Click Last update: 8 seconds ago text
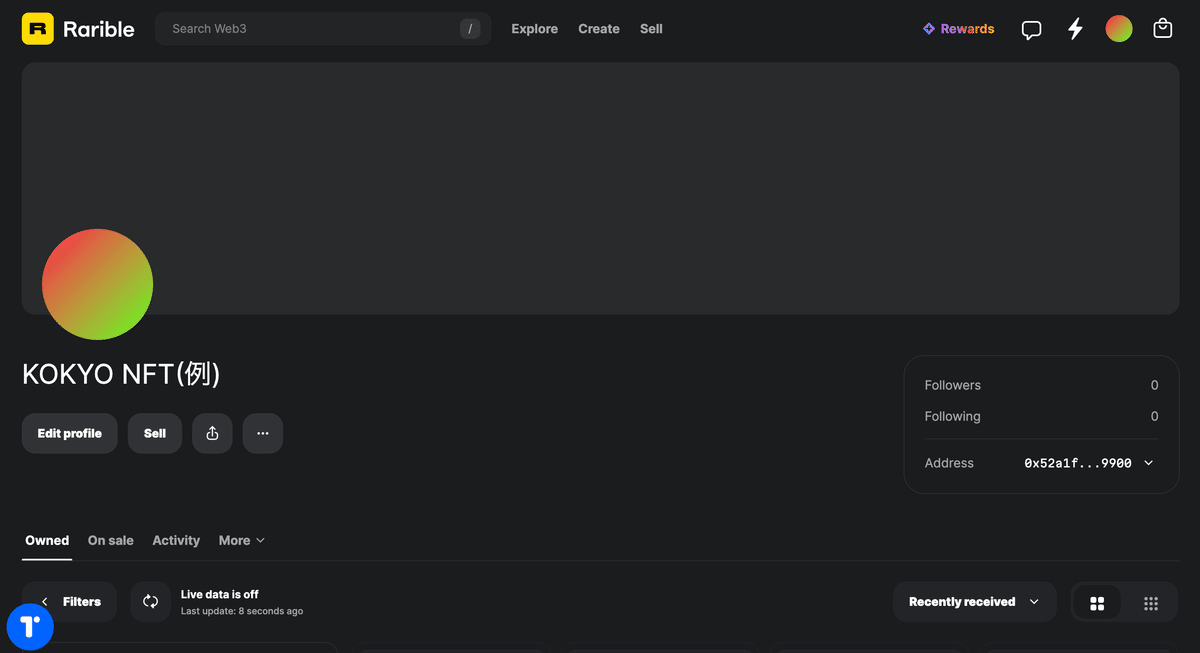 [x=241, y=611]
